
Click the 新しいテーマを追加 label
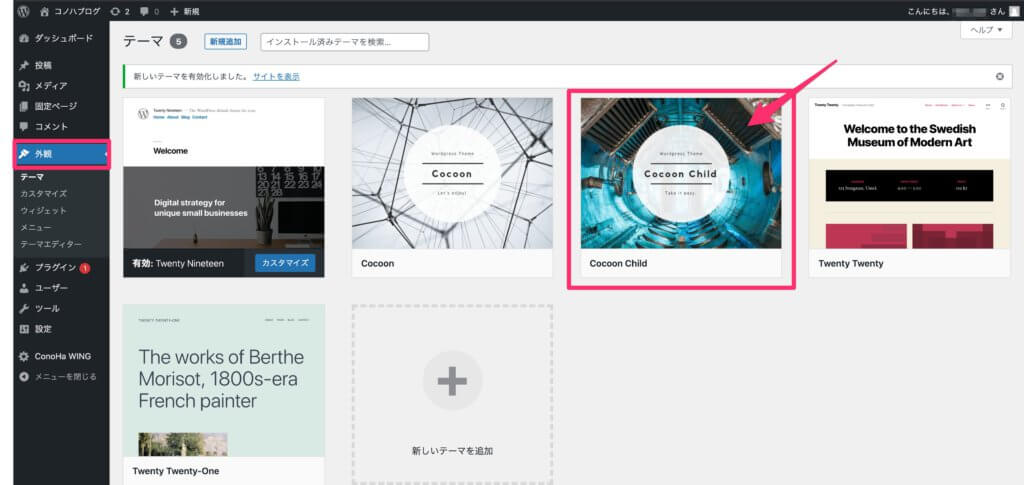coord(452,450)
